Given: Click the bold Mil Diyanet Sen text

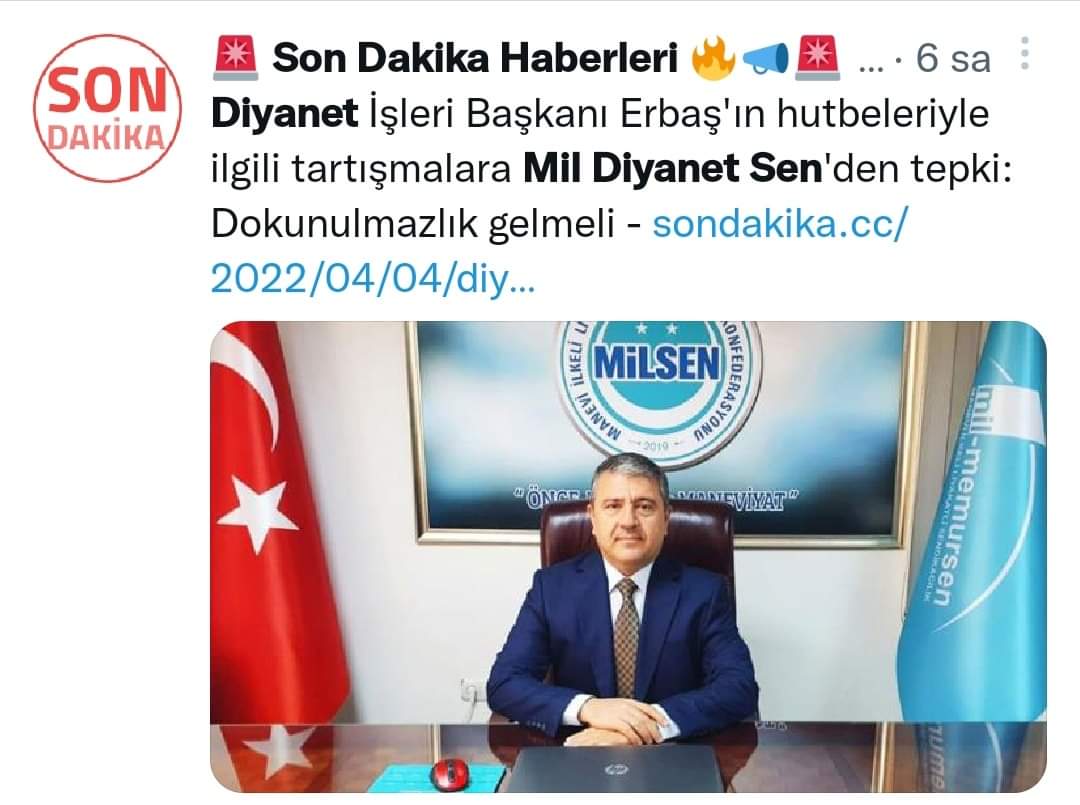Looking at the screenshot, I should (x=673, y=169).
